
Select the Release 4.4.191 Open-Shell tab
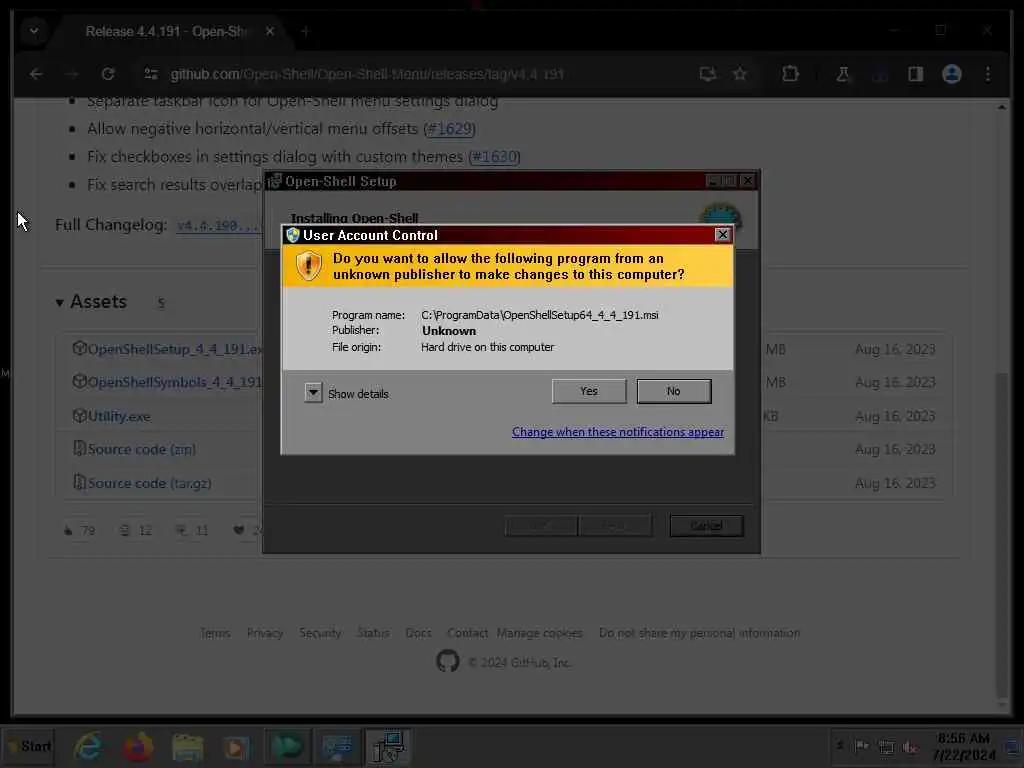pyautogui.click(x=167, y=31)
